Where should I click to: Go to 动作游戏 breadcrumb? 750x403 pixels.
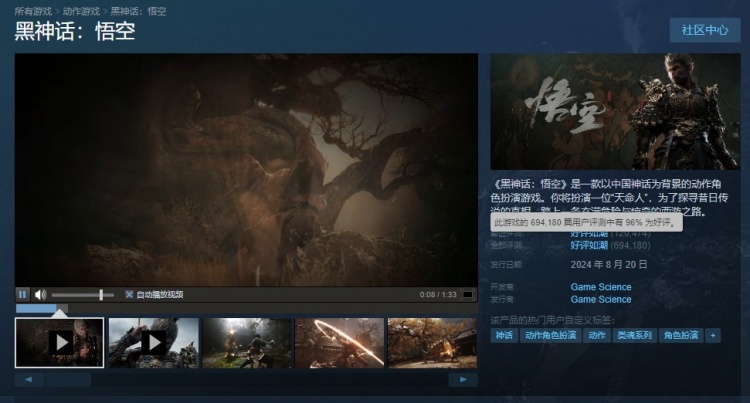[81, 11]
